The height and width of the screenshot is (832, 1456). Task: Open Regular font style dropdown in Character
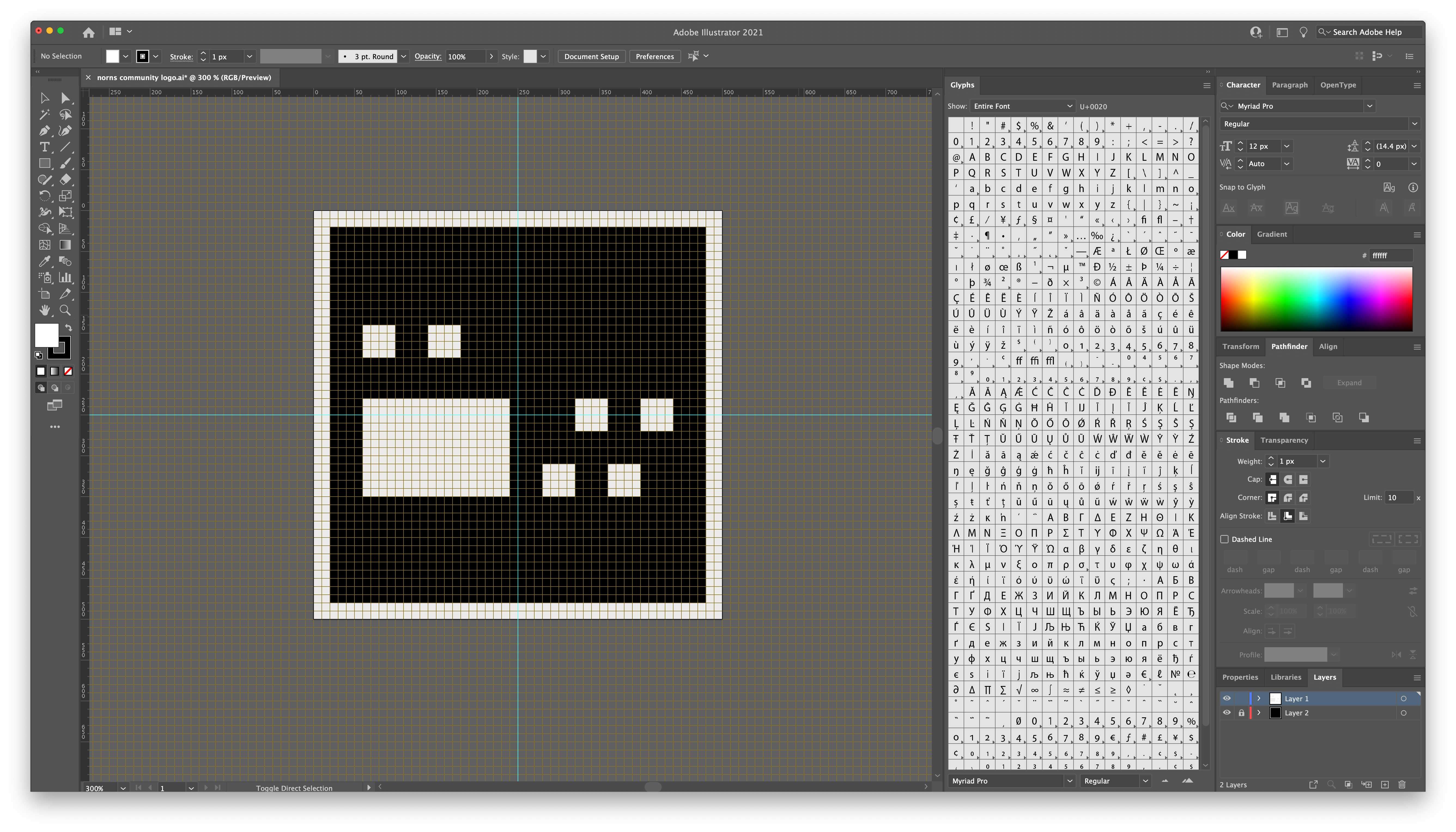point(1414,124)
